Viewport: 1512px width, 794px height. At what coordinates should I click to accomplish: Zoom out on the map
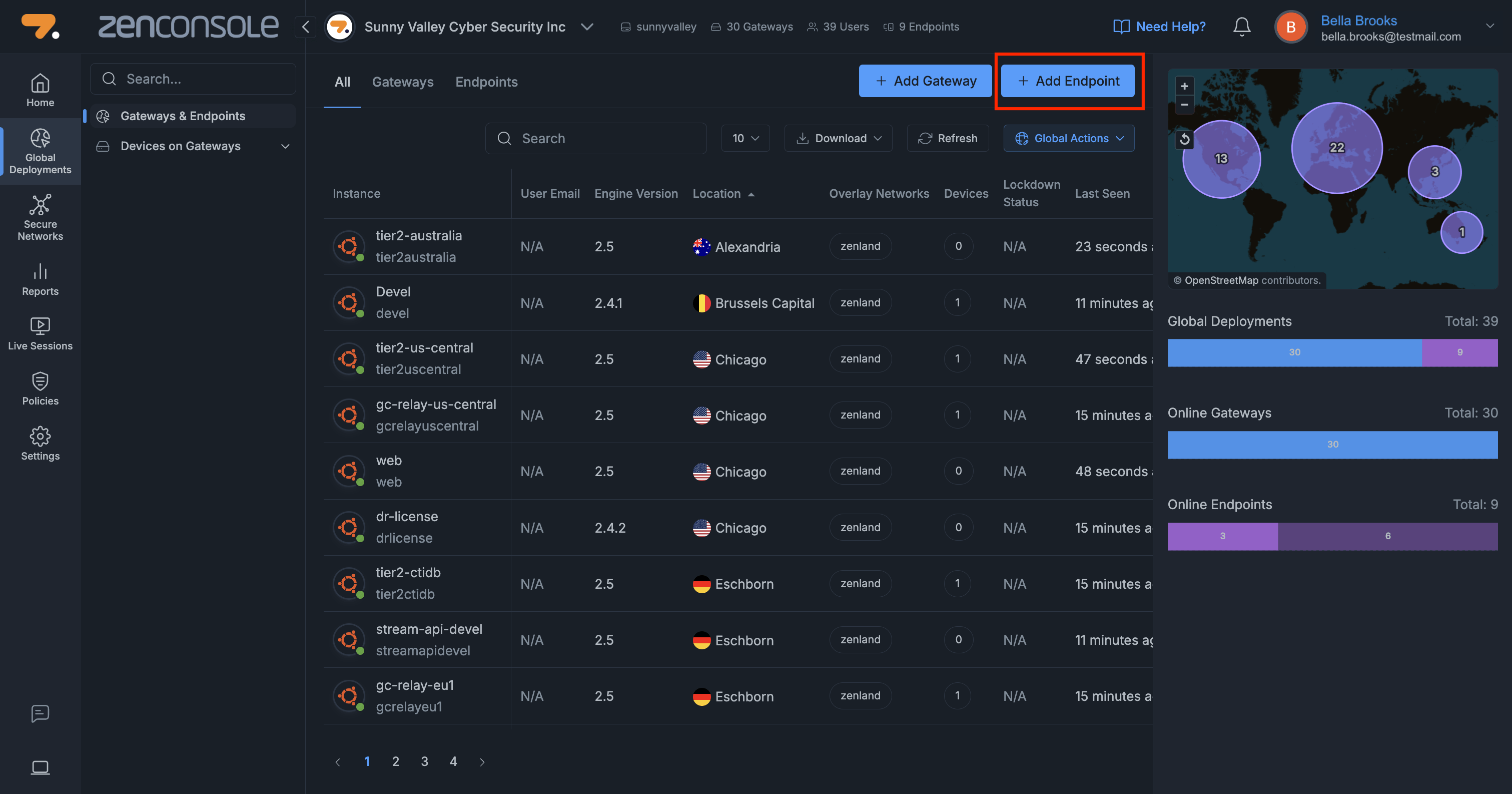(1184, 105)
